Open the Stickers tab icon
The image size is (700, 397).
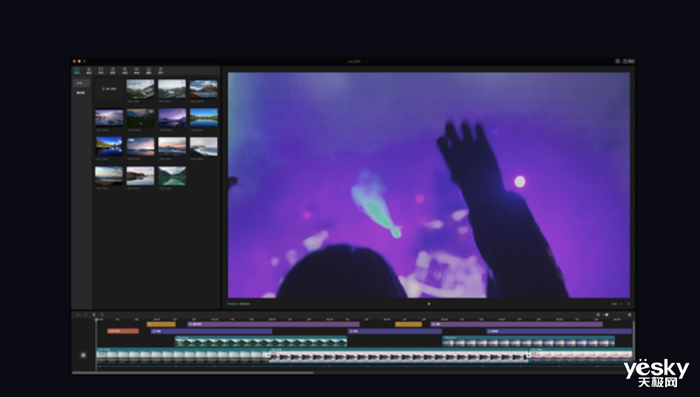(112, 71)
